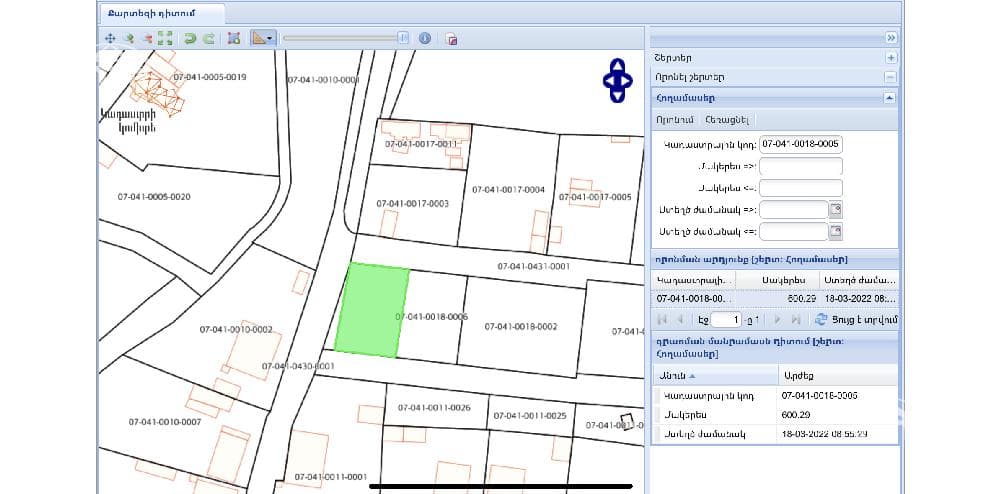
Task: Click parcel label 07-041-0005-0020 on map
Action: point(154,197)
